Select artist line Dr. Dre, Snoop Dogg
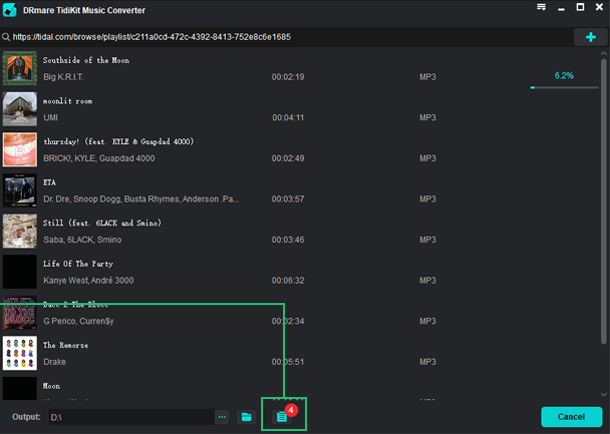The width and height of the screenshot is (610, 434). (141, 199)
